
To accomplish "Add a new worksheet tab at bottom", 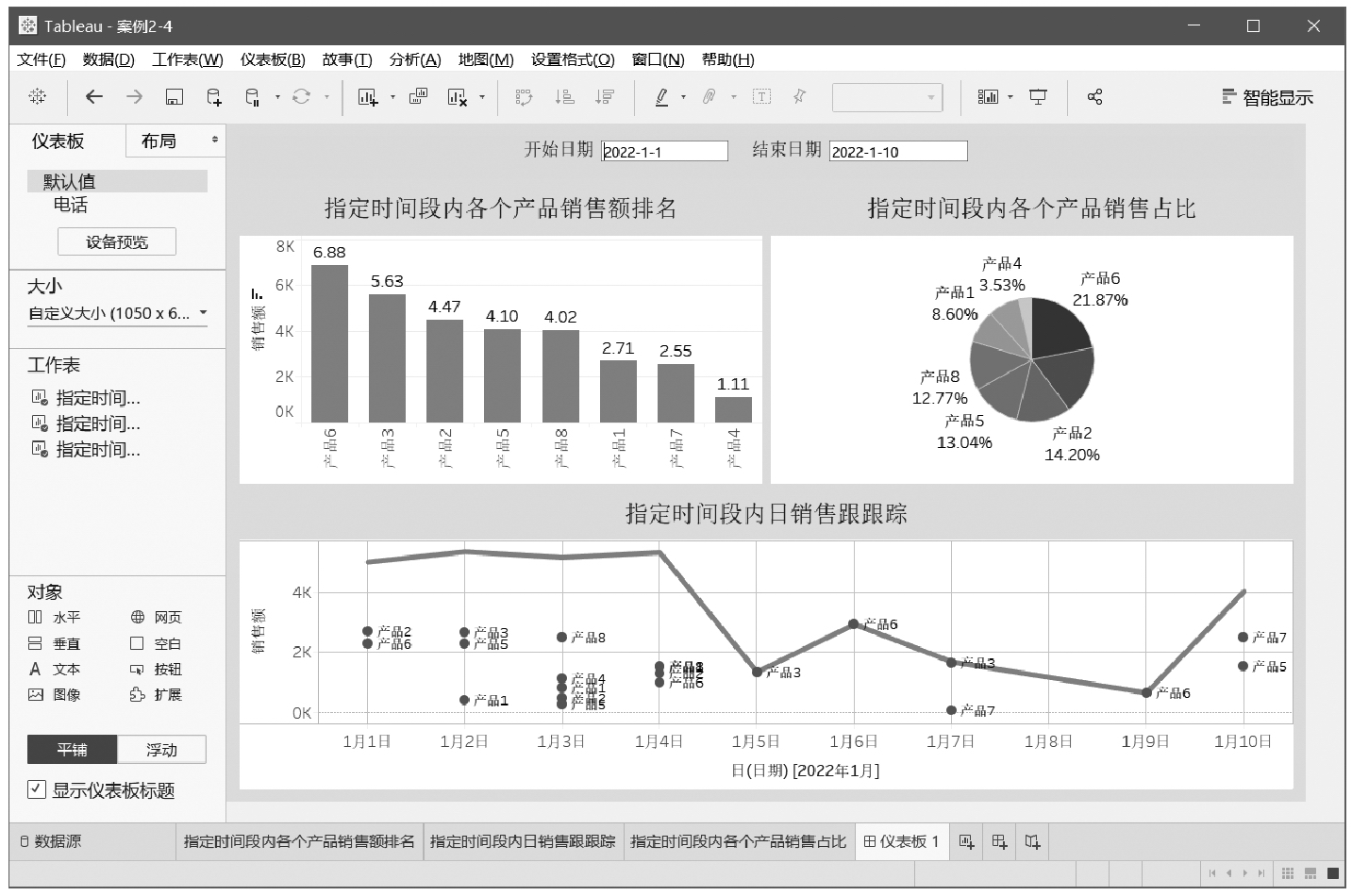I will [x=966, y=841].
